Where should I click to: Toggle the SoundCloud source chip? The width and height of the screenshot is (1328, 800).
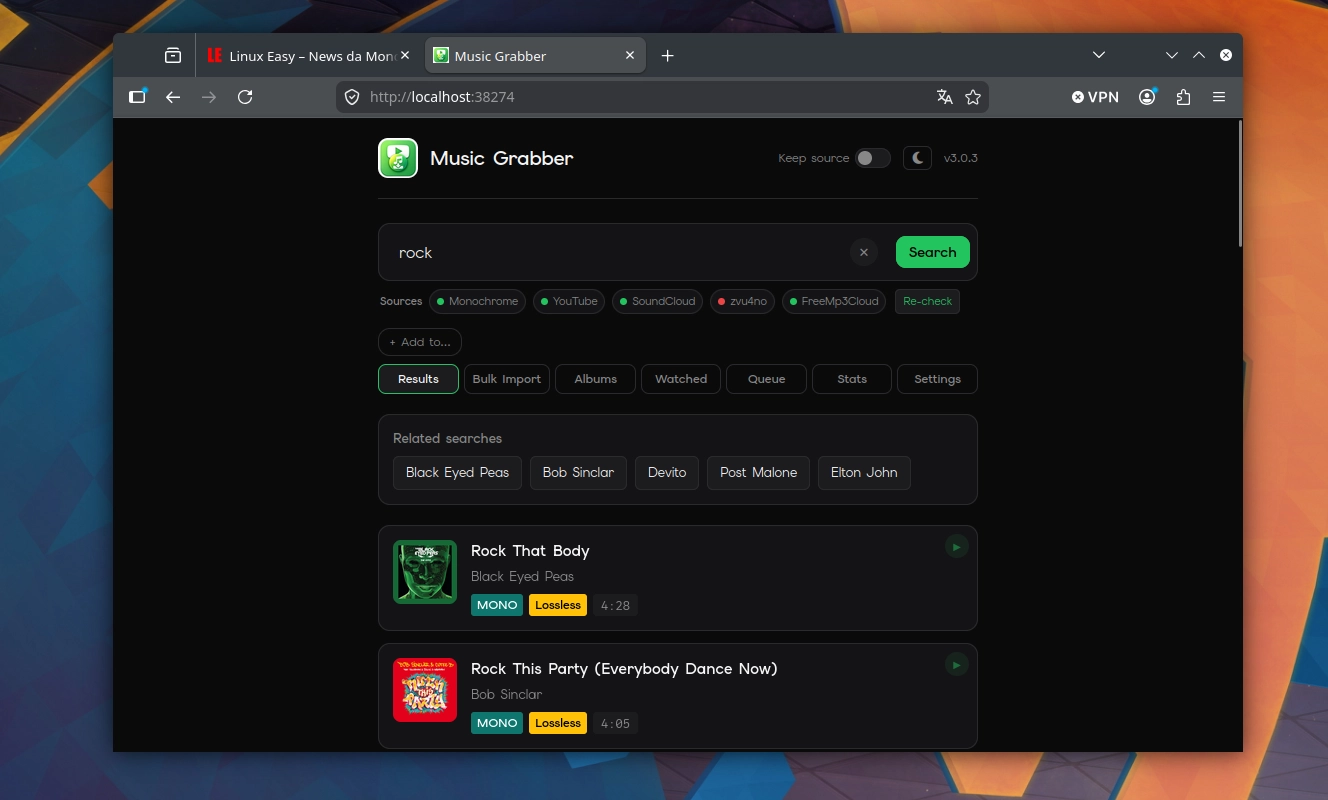coord(657,301)
